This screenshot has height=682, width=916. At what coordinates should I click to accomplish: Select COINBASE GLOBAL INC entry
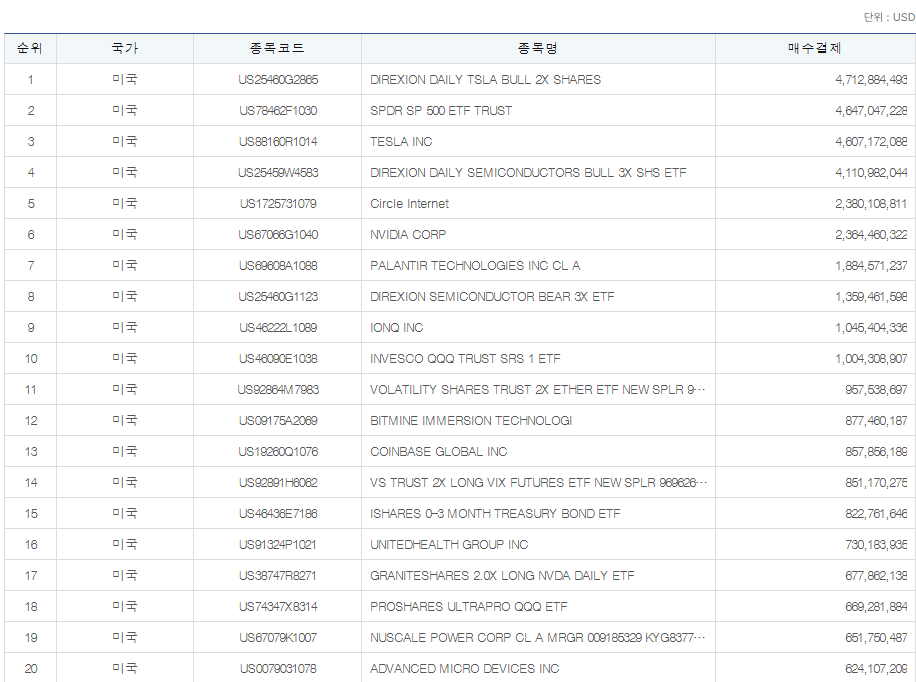click(439, 451)
